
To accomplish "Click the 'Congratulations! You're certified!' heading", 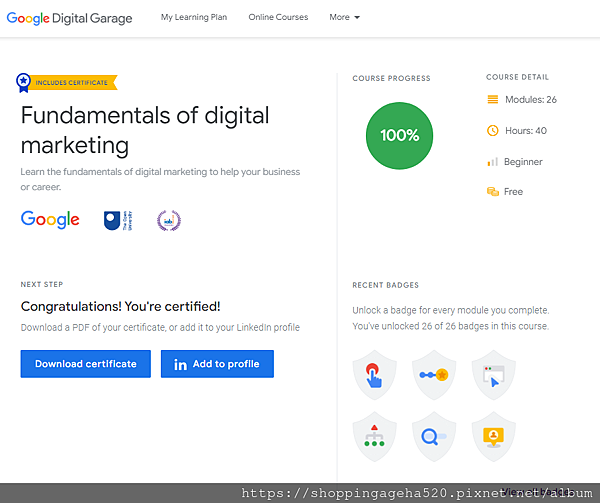I will (121, 306).
